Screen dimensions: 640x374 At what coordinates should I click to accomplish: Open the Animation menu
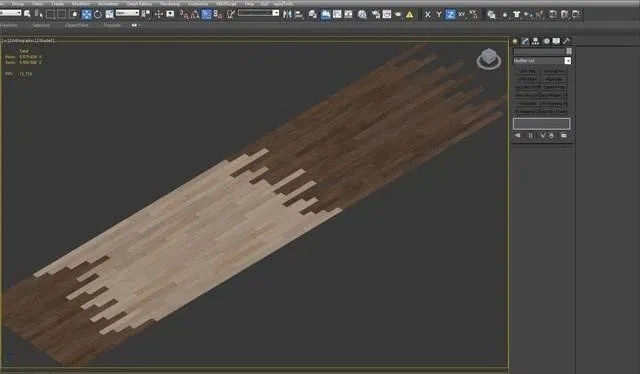108,4
